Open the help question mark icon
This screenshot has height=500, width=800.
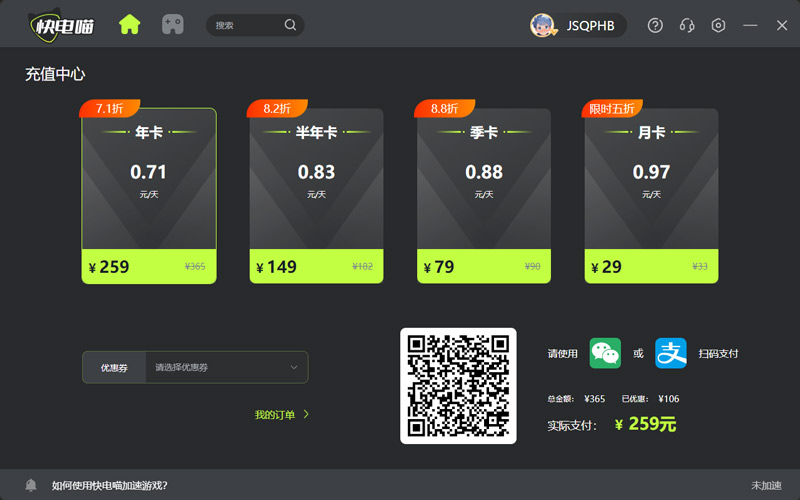655,25
